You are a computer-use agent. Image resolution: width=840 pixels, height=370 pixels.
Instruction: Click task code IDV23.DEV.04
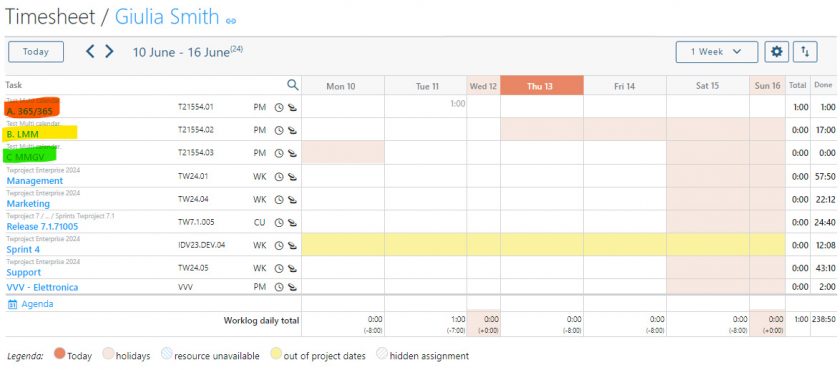tap(201, 245)
